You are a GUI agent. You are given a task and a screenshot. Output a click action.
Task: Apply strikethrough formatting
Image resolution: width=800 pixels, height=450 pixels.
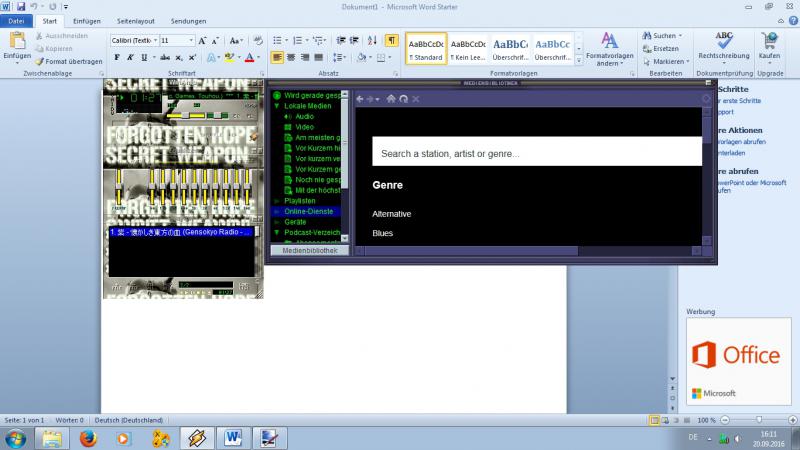click(165, 58)
